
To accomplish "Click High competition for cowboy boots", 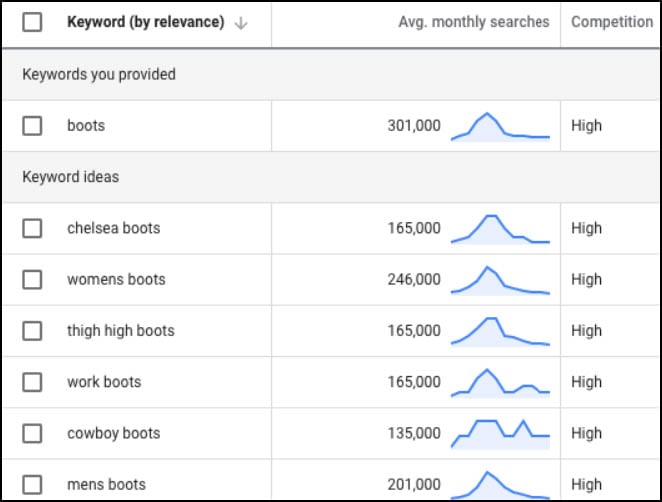I will click(x=586, y=434).
